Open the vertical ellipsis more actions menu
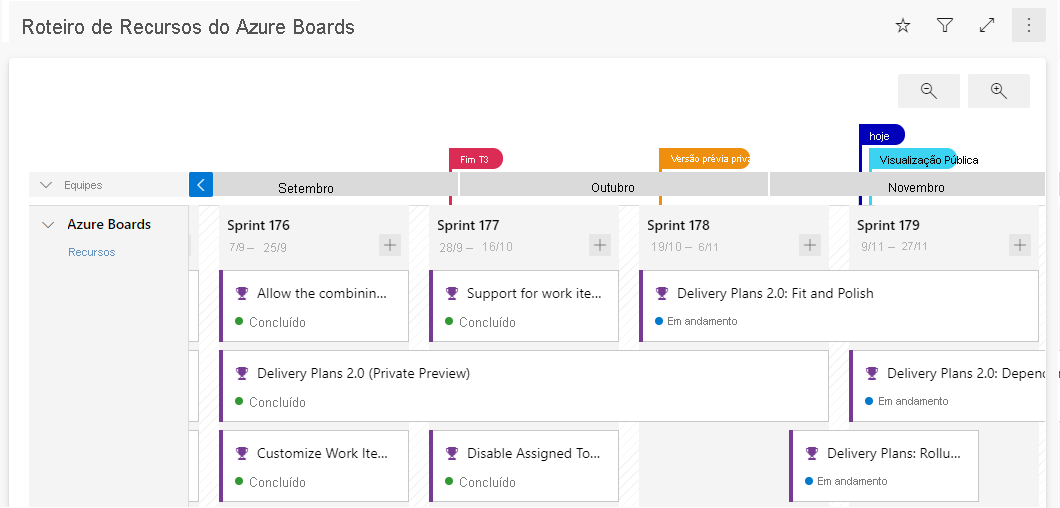 coord(1028,26)
